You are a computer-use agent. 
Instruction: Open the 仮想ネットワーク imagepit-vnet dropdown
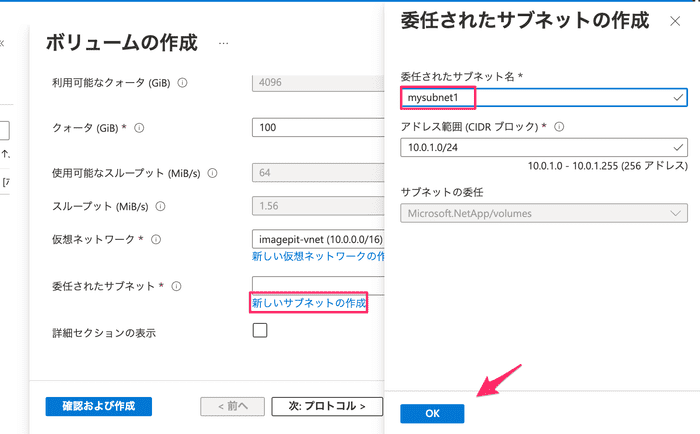coord(318,239)
